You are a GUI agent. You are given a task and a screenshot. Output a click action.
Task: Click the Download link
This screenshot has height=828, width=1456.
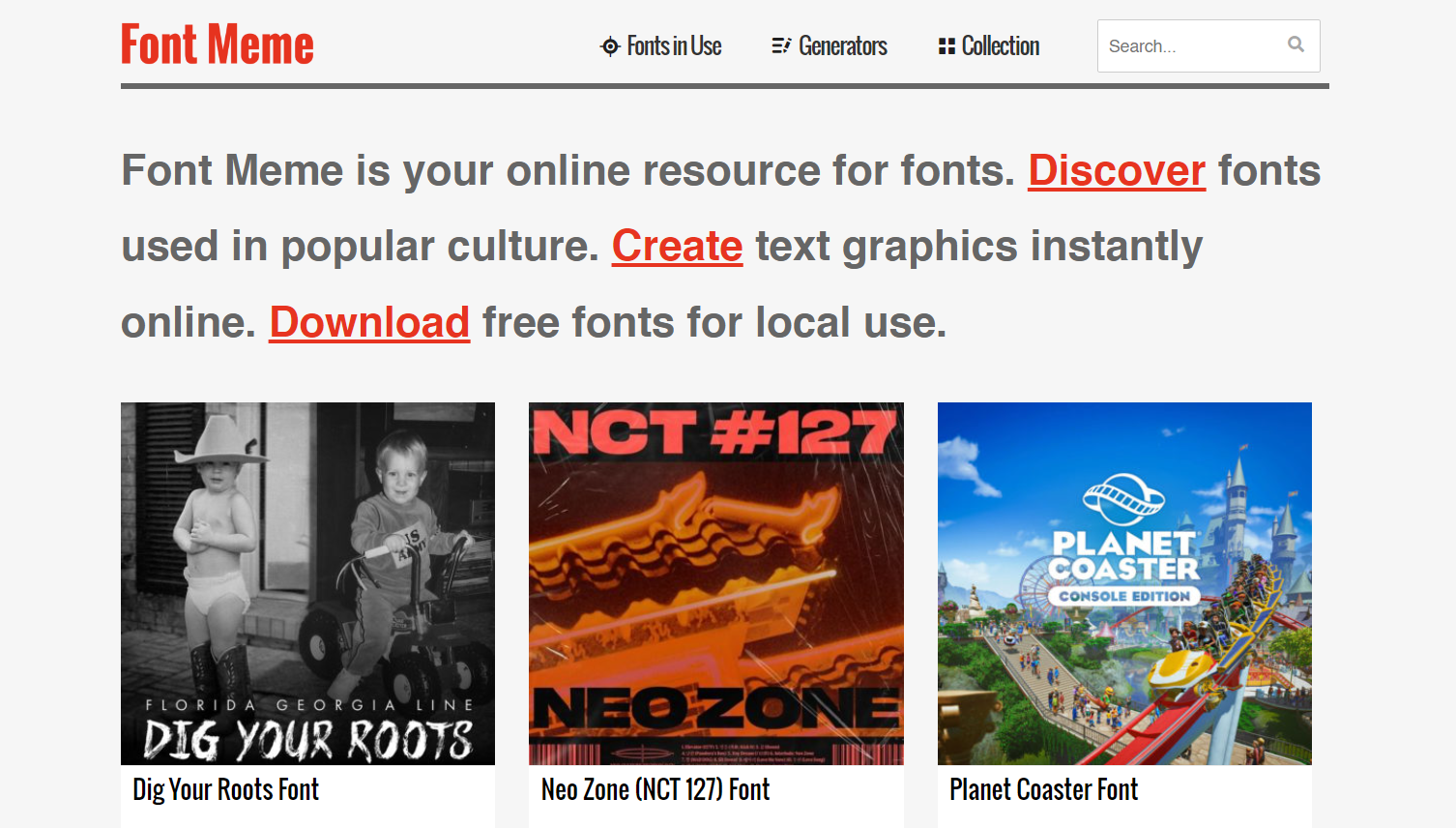[368, 322]
